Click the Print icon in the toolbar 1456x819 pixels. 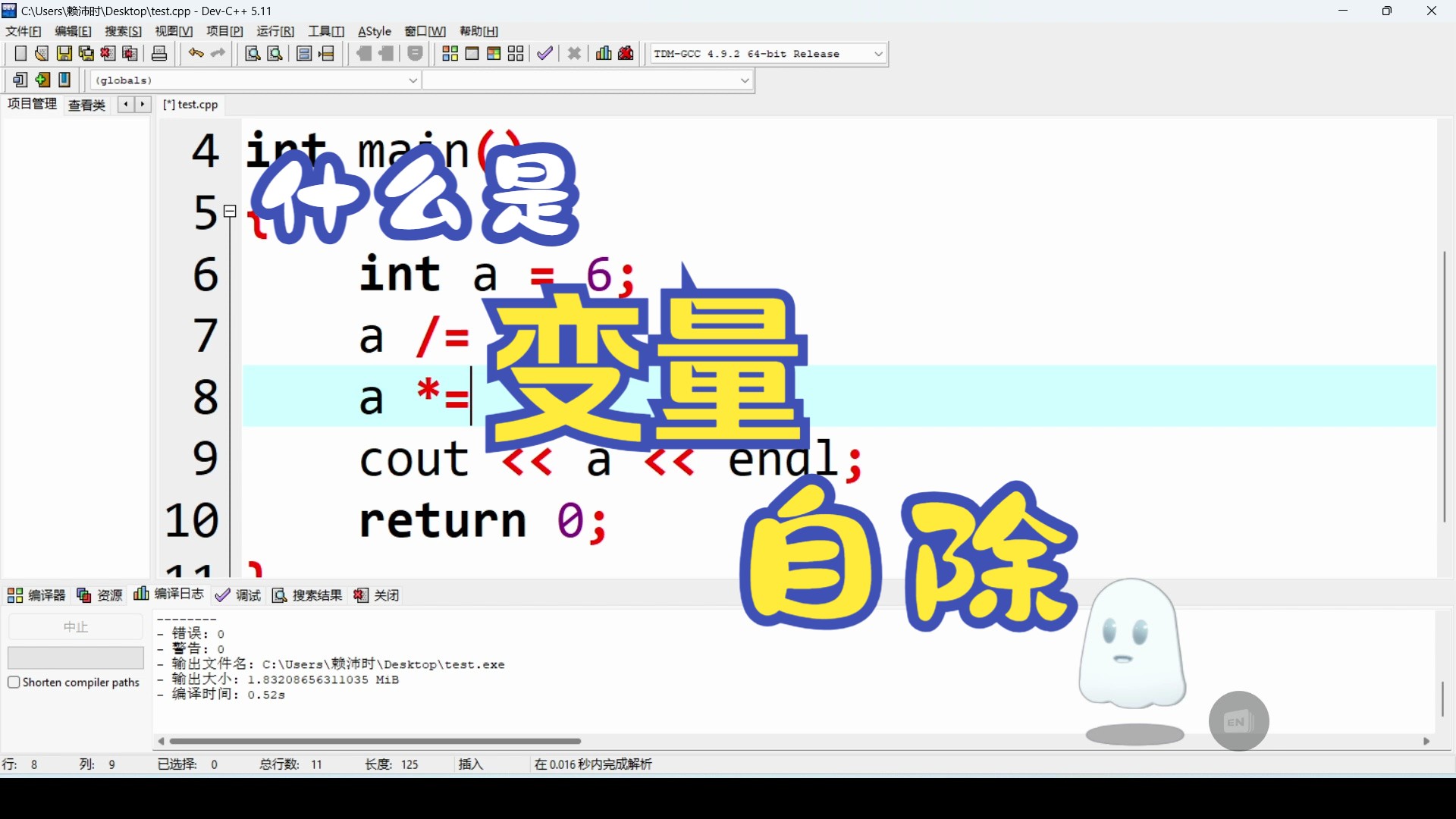[x=159, y=54]
